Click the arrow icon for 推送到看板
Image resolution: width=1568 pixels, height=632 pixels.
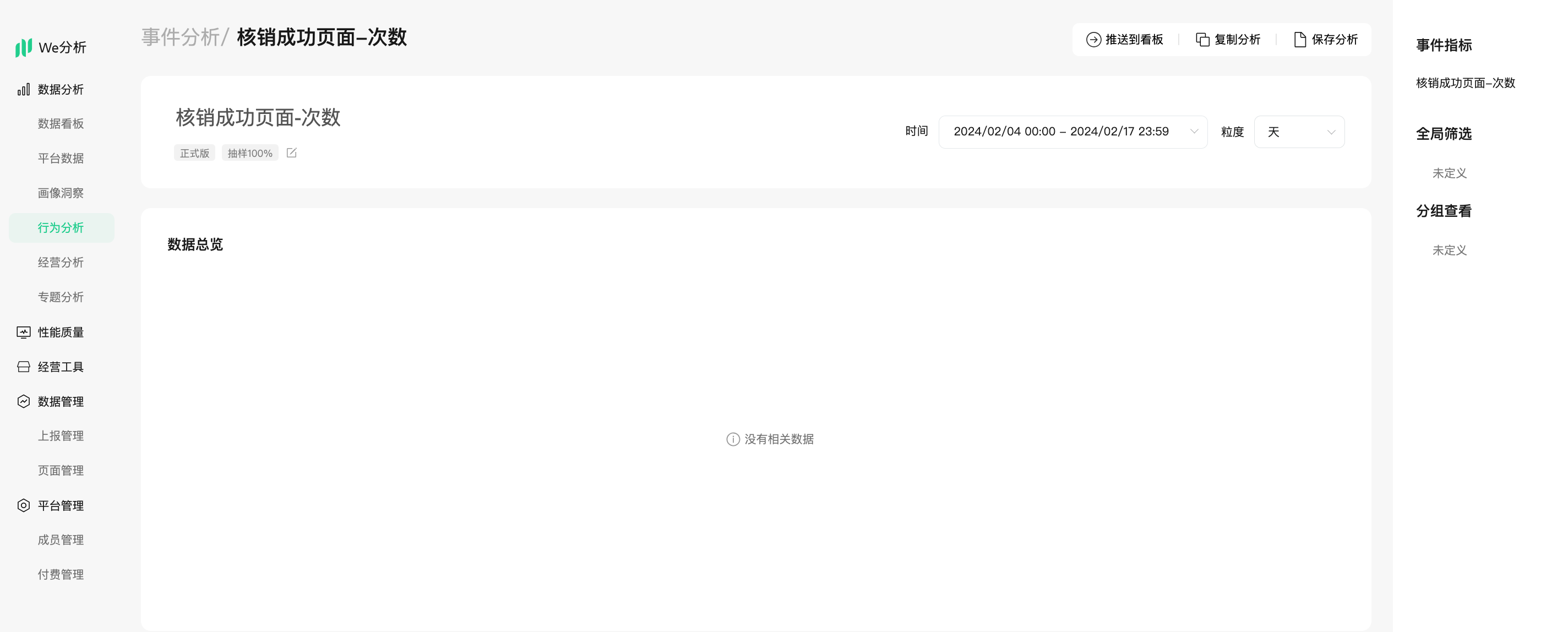[x=1093, y=40]
